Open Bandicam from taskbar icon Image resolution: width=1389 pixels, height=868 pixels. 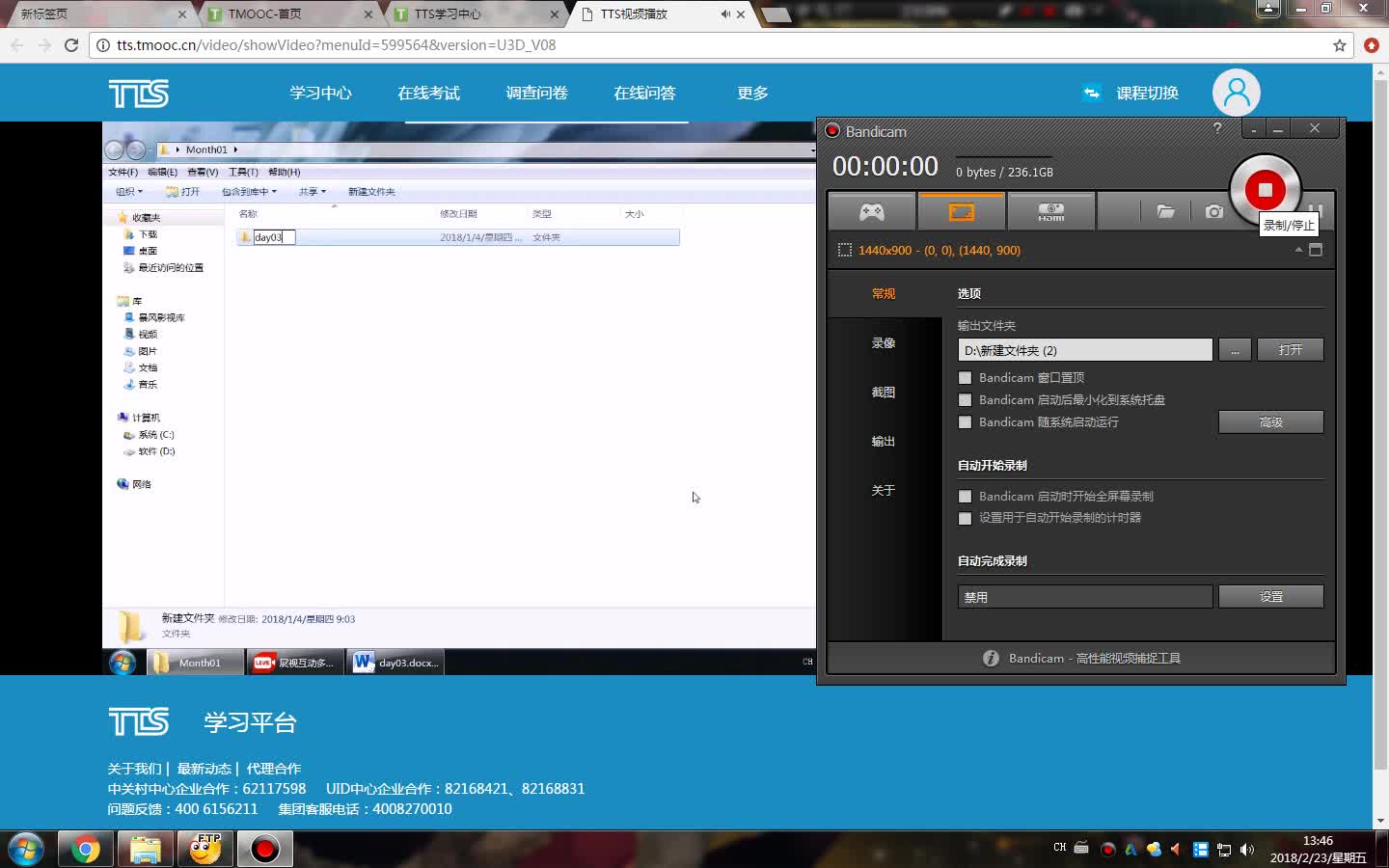tap(264, 849)
